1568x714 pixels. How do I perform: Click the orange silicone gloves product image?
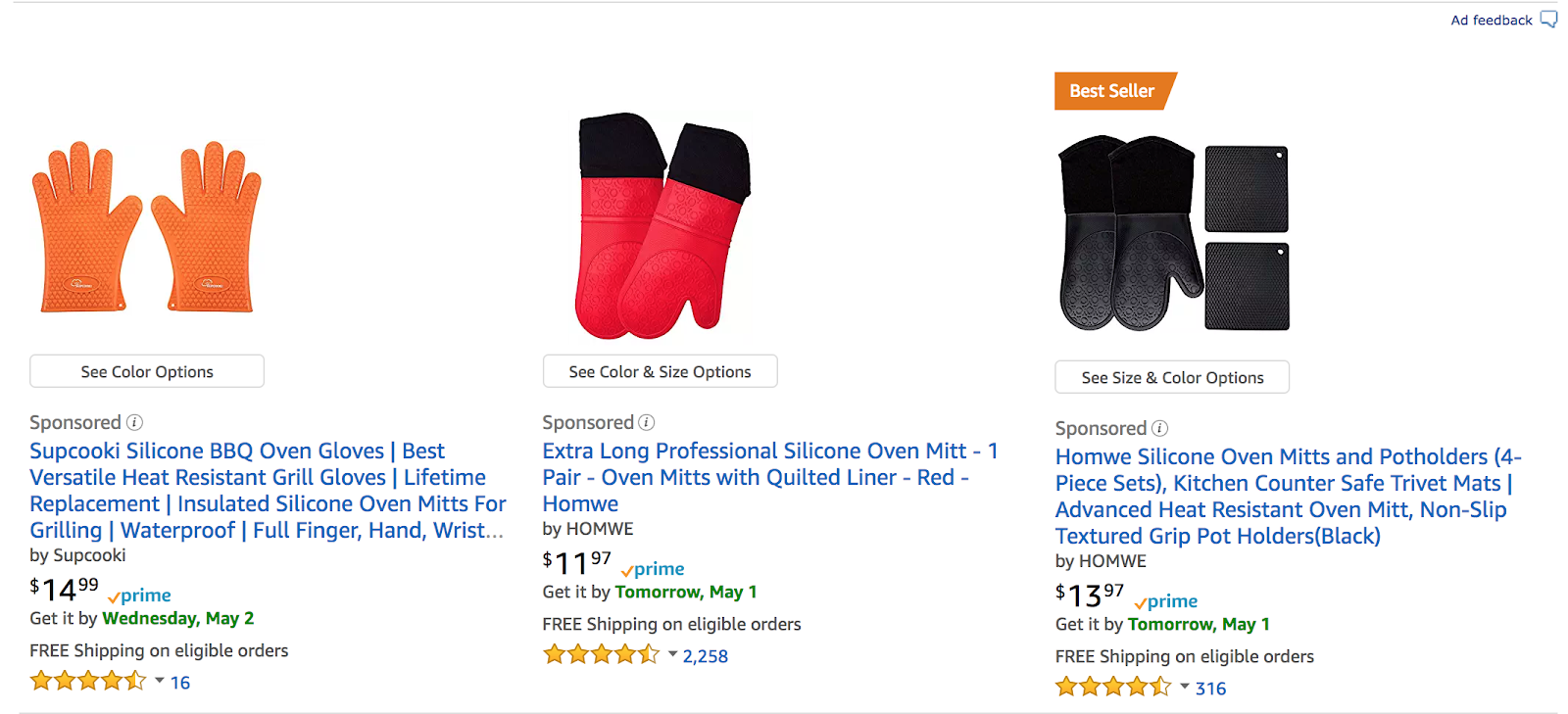[x=147, y=226]
